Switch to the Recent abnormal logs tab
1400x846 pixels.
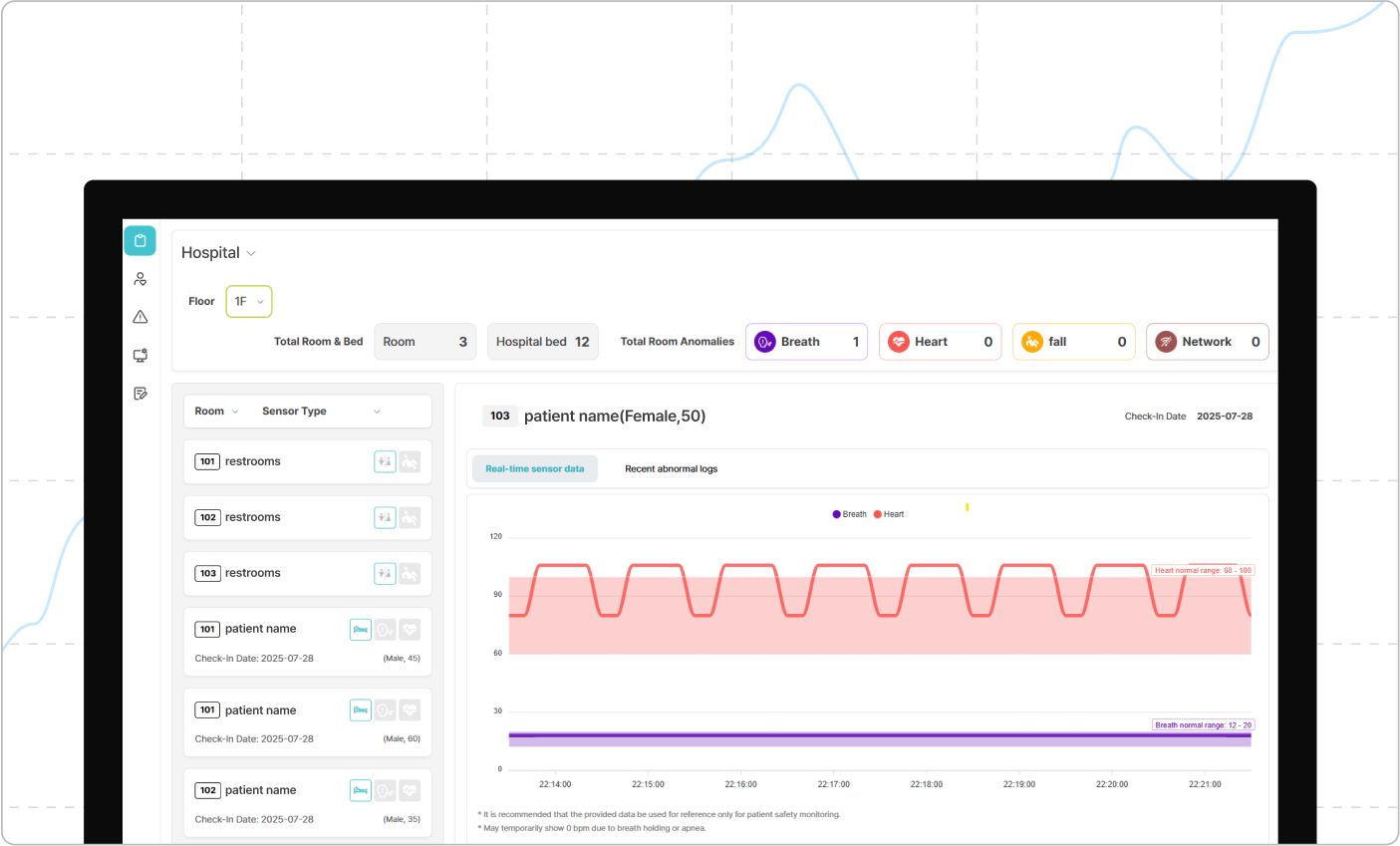click(671, 468)
